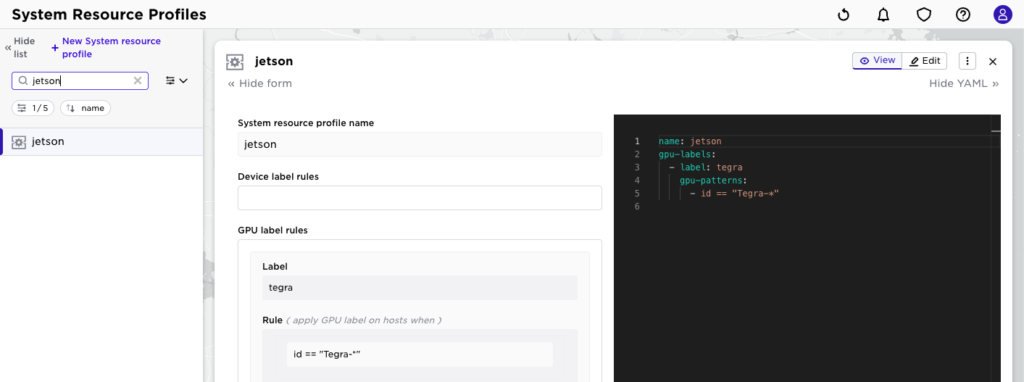
Task: Open the notifications bell
Action: (x=884, y=14)
